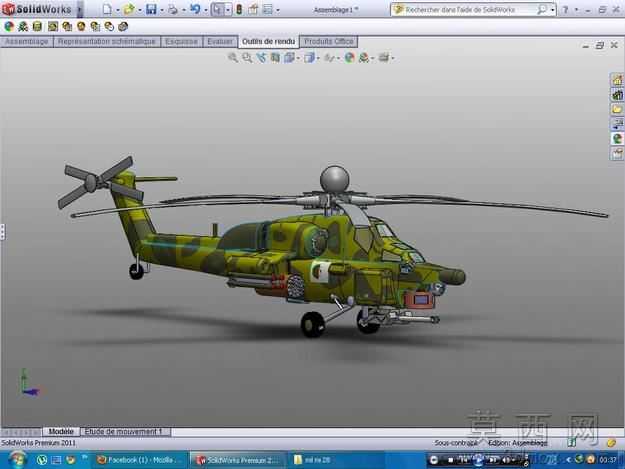Expand the SolidWorks menu arrow next to logo

(79, 9)
